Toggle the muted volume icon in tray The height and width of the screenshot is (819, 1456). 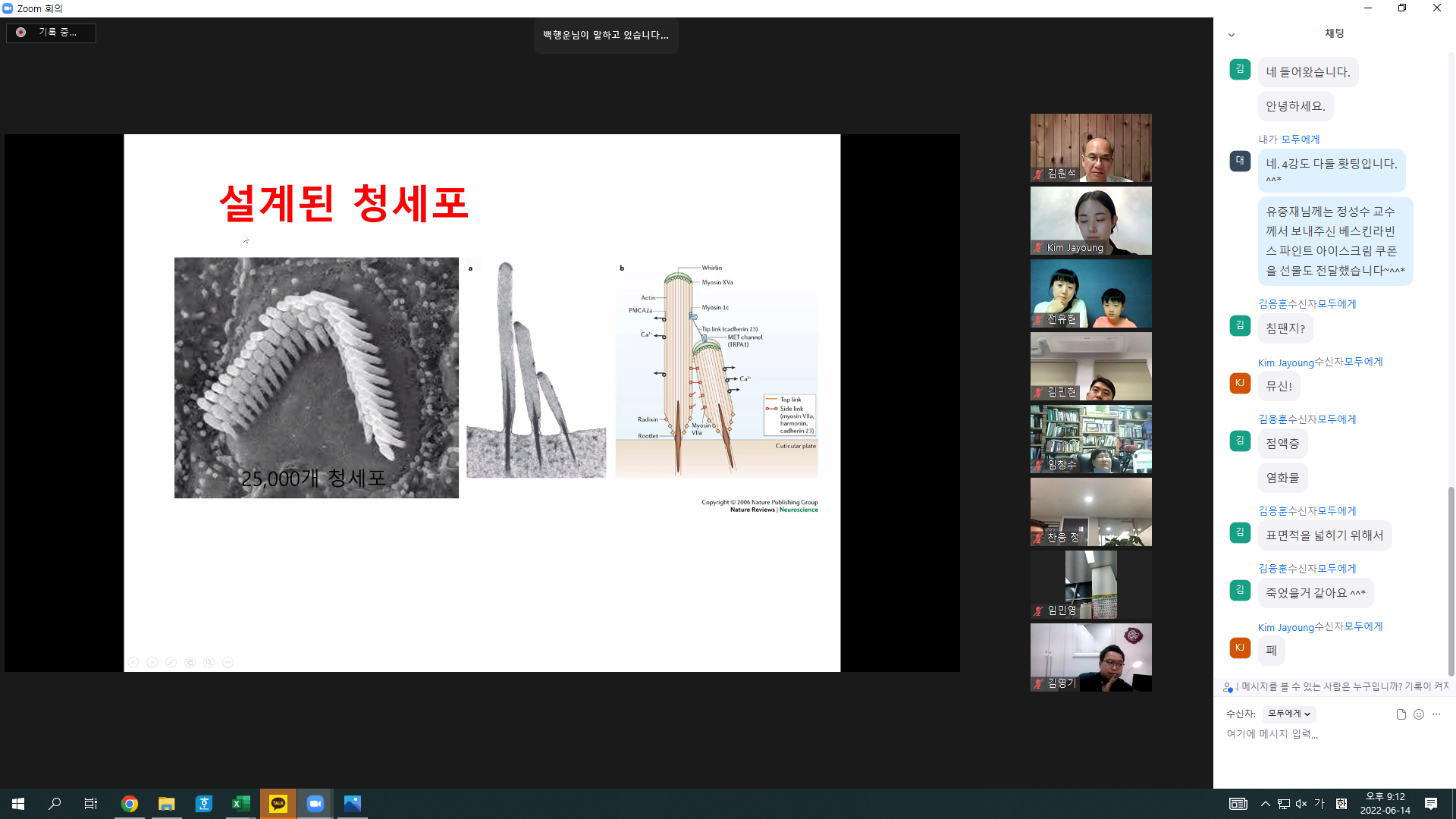(x=1301, y=804)
